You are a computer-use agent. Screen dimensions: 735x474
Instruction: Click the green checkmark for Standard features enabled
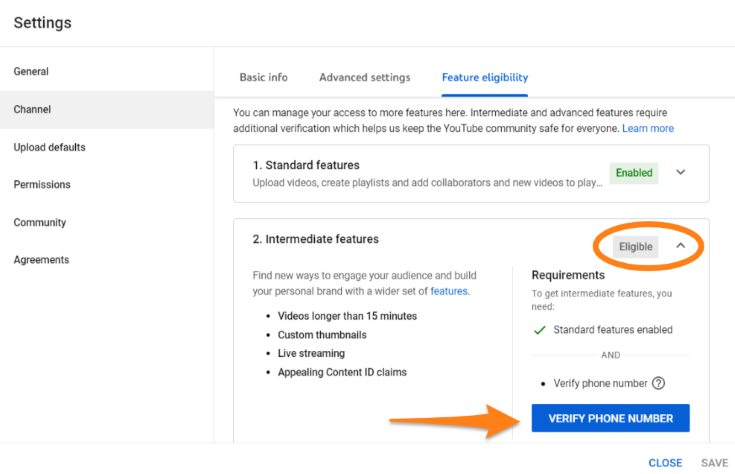(x=539, y=330)
